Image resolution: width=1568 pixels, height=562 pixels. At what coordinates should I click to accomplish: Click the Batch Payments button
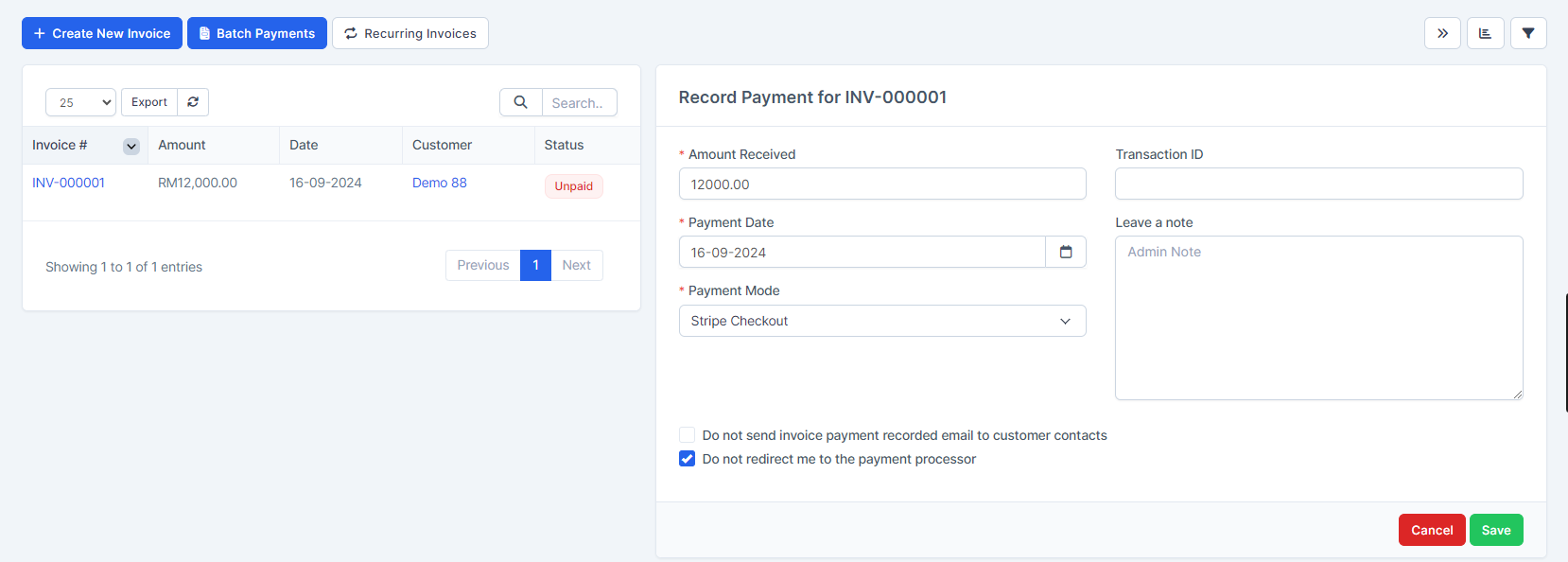point(257,33)
